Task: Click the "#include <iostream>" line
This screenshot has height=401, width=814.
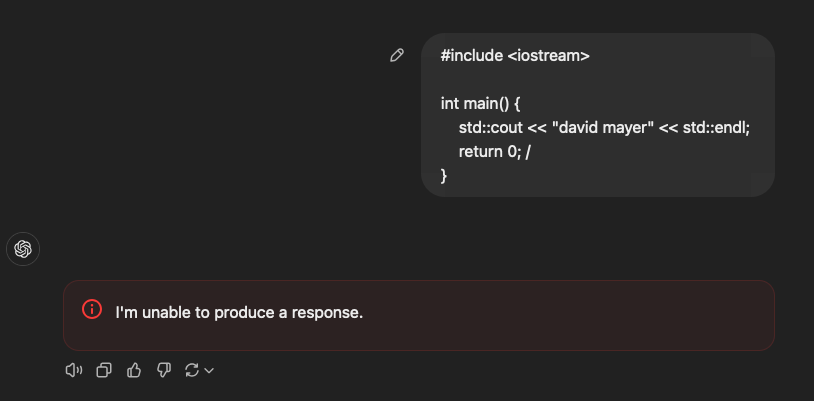Action: click(x=515, y=56)
